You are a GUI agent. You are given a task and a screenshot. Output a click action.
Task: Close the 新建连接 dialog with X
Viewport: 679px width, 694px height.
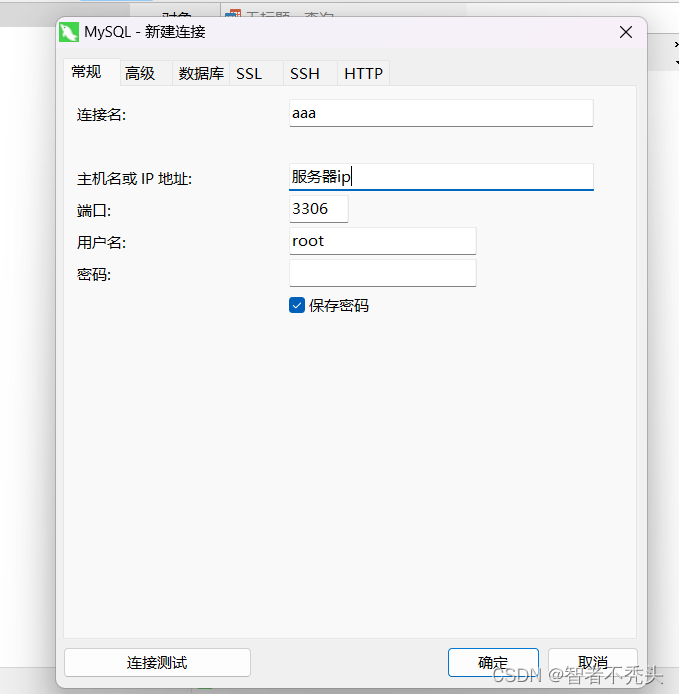[x=626, y=32]
